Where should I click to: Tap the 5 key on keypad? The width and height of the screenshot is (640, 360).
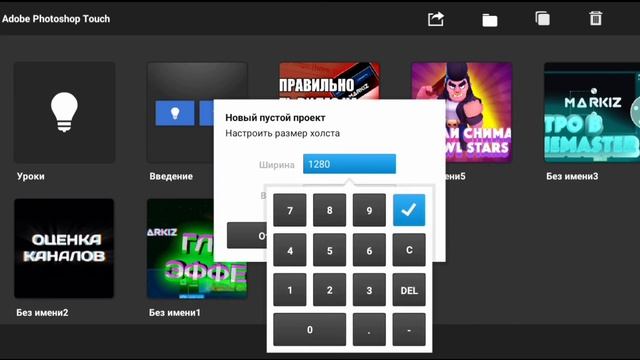[329, 250]
